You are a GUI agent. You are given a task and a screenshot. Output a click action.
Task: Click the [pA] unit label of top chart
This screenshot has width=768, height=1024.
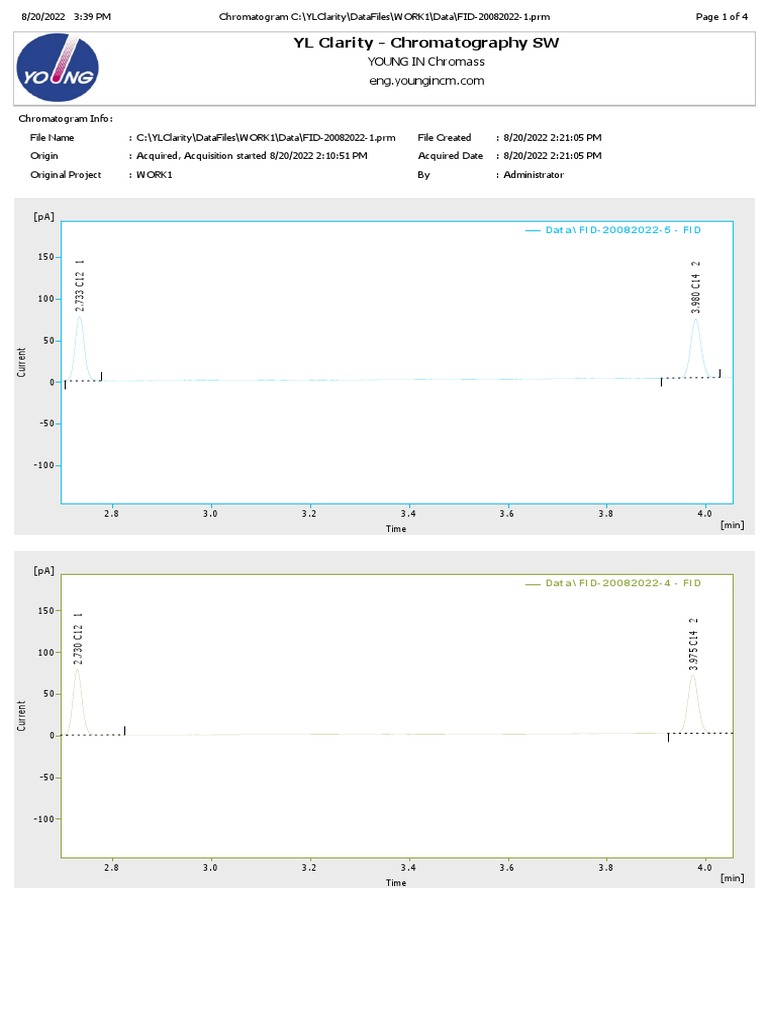(x=44, y=217)
